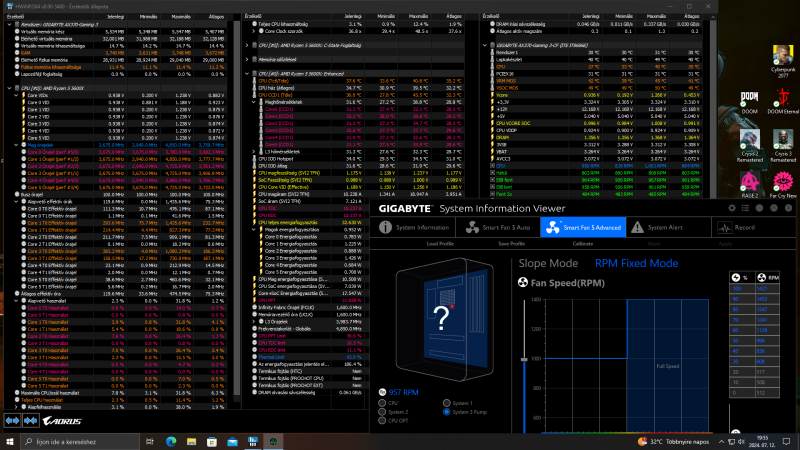Switch to the SIV taskbar button

273,441
